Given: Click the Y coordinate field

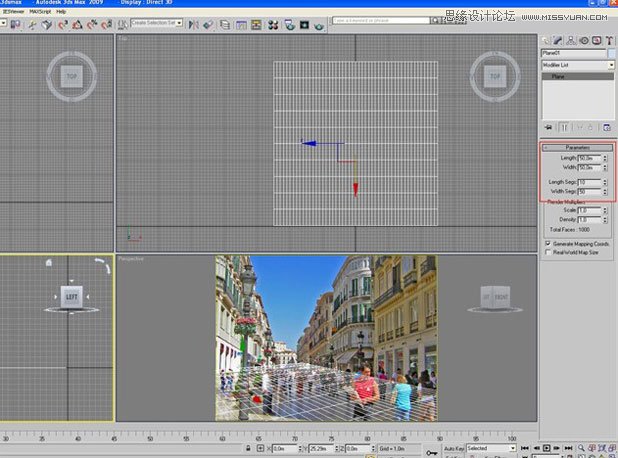Looking at the screenshot, I should (x=322, y=449).
